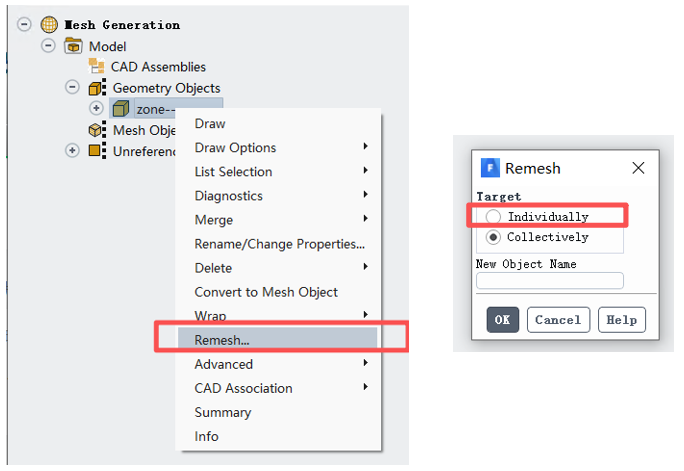Collapse the Model tree node
The image size is (684, 471).
(x=48, y=45)
